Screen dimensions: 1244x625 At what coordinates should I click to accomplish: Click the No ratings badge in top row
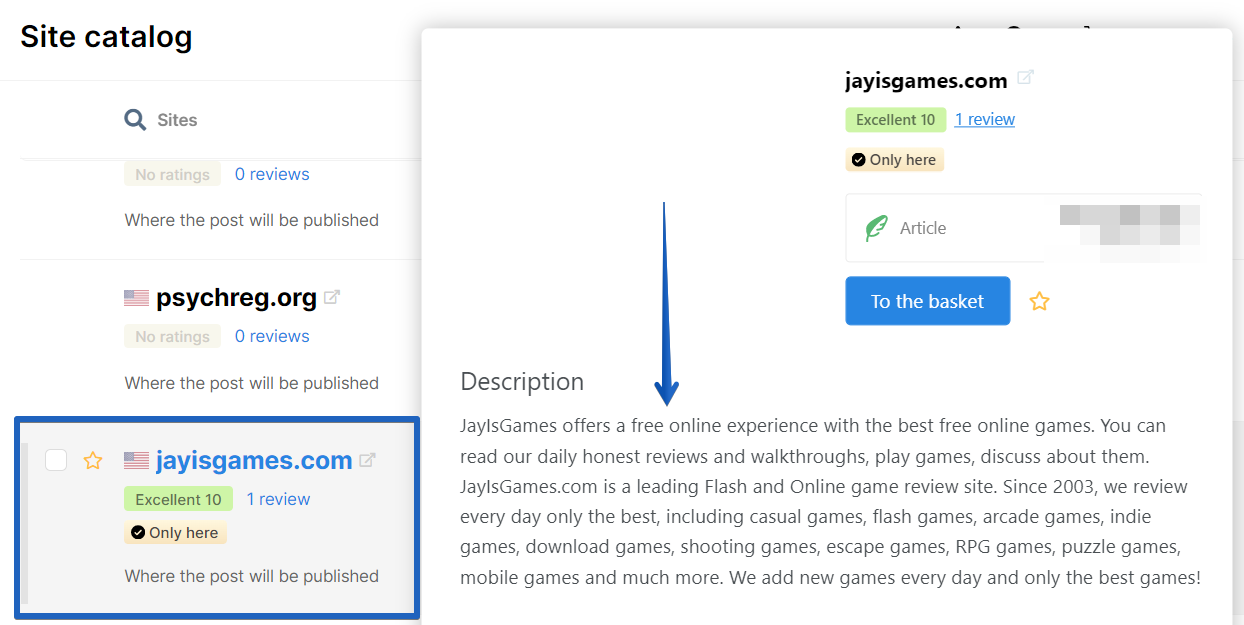click(172, 175)
